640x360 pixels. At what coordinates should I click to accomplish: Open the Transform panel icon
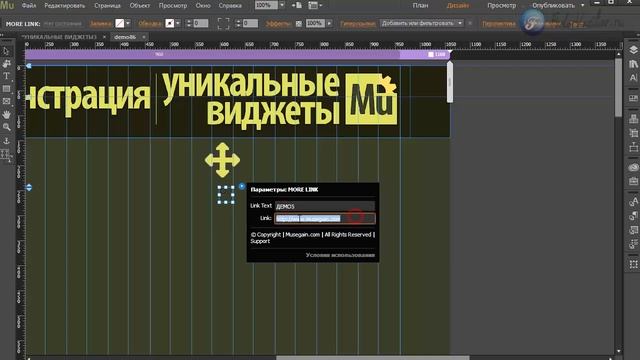tap(633, 133)
